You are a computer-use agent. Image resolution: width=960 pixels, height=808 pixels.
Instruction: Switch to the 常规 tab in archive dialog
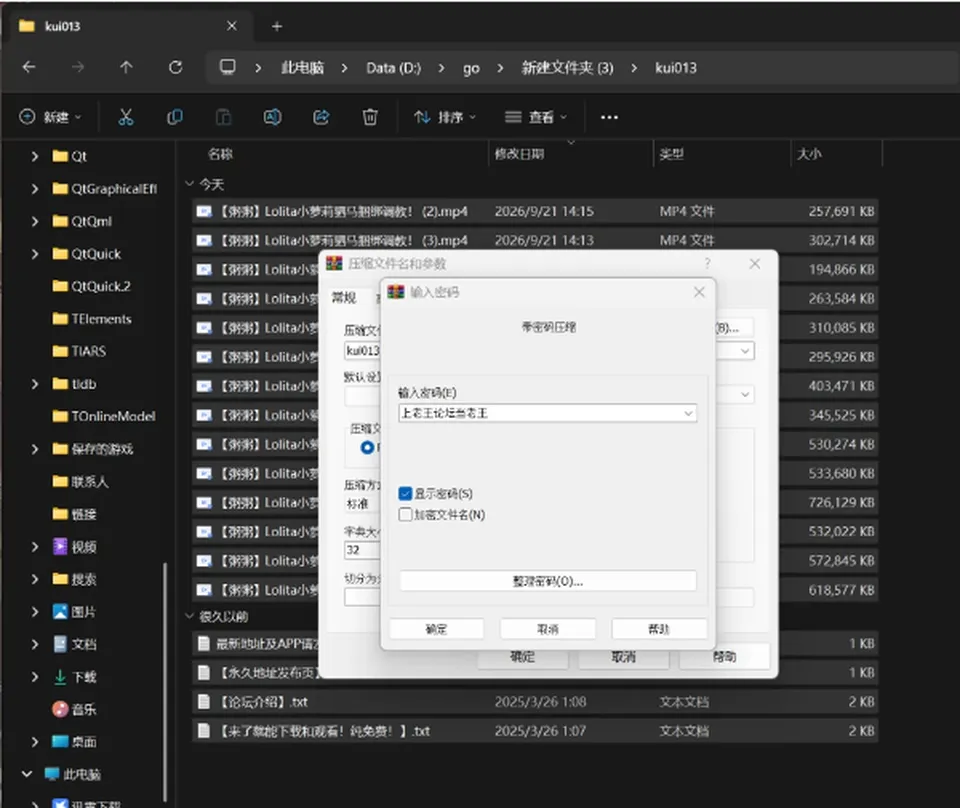pyautogui.click(x=344, y=298)
